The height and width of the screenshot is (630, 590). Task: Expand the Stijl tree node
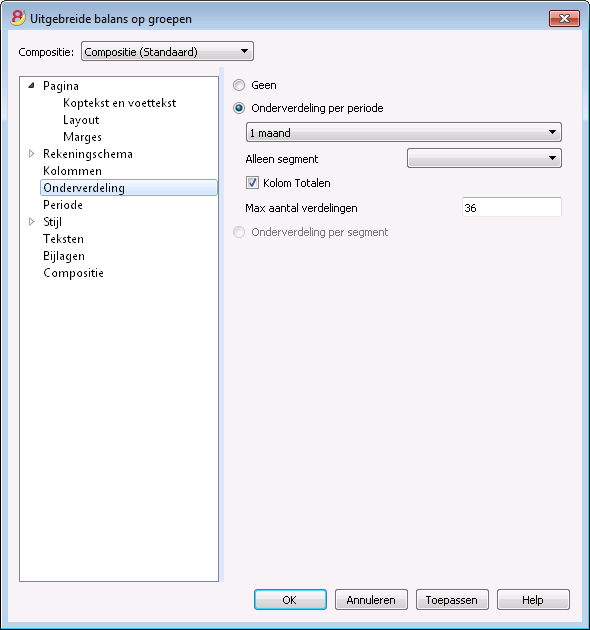pos(32,221)
